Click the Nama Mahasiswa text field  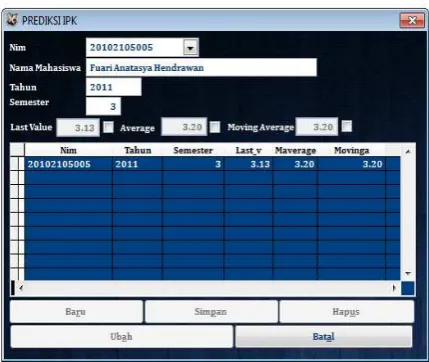coord(201,68)
